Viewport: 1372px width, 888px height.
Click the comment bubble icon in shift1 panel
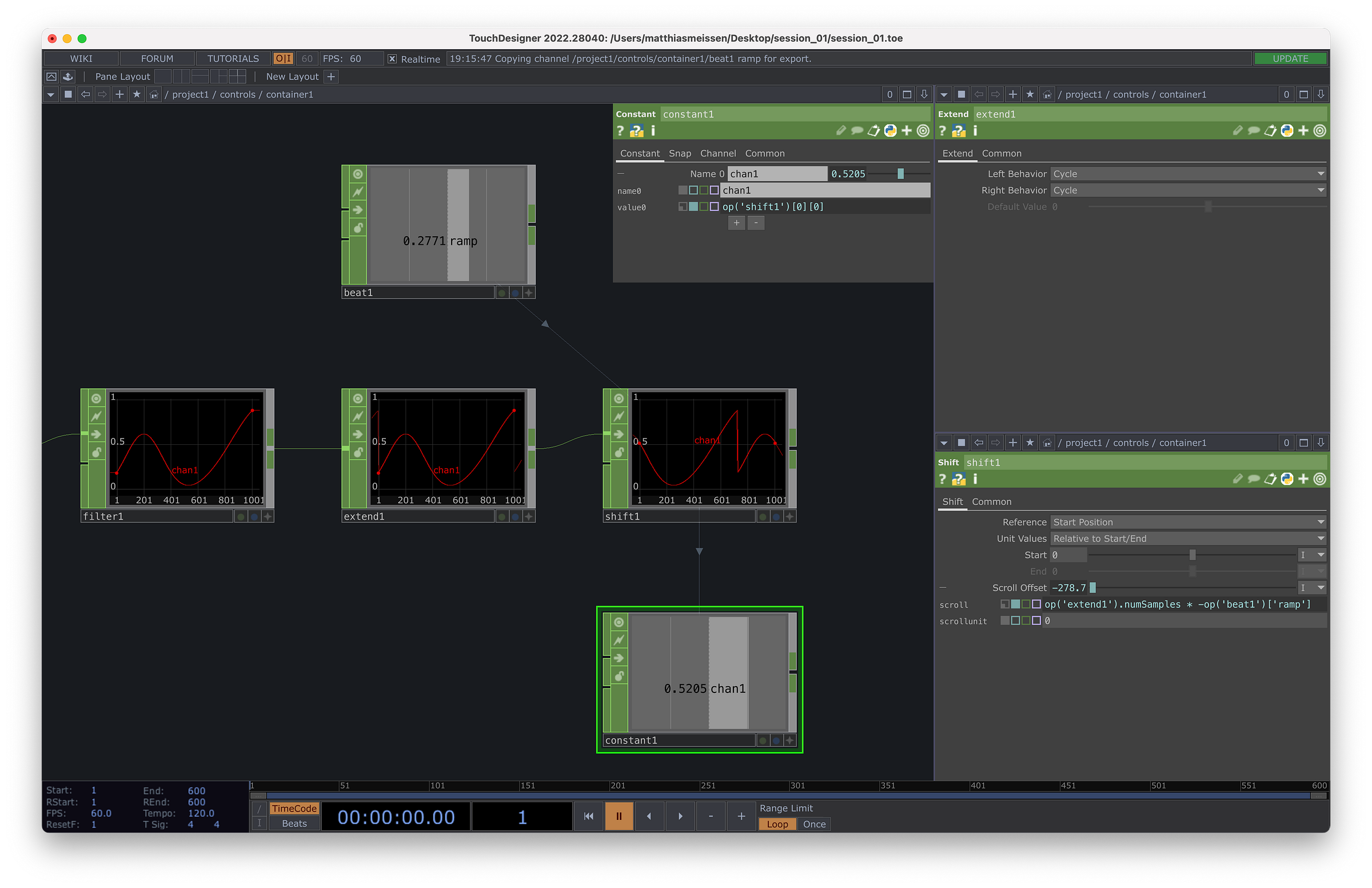point(1253,479)
